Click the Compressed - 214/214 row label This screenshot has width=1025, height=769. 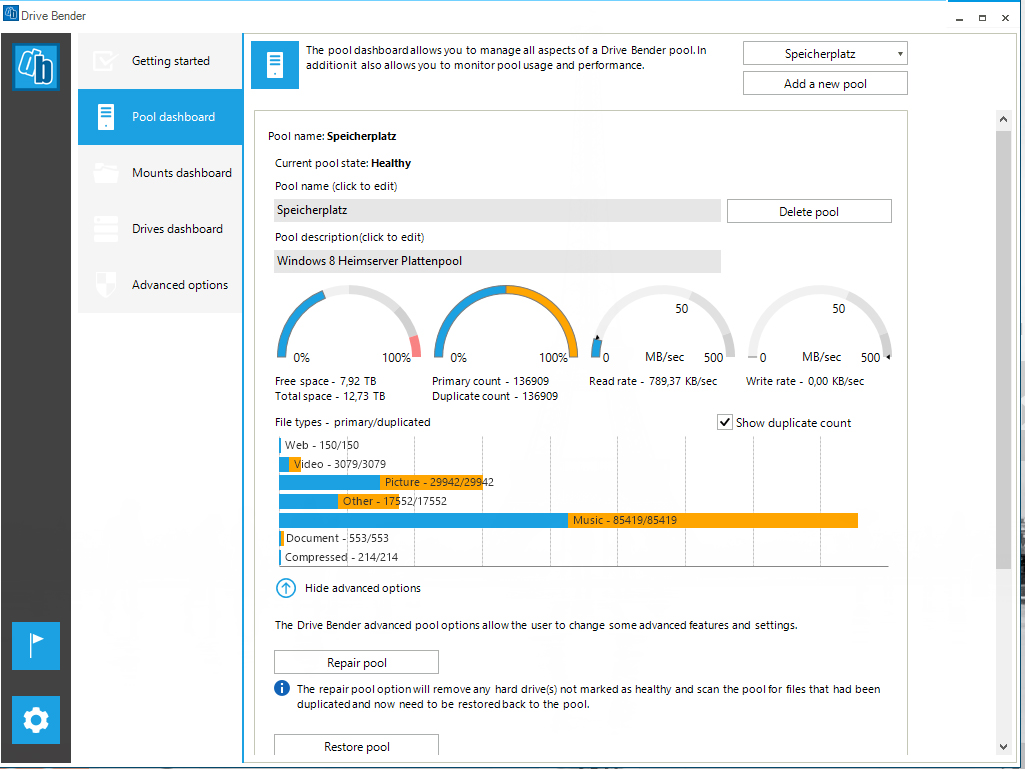(x=341, y=557)
